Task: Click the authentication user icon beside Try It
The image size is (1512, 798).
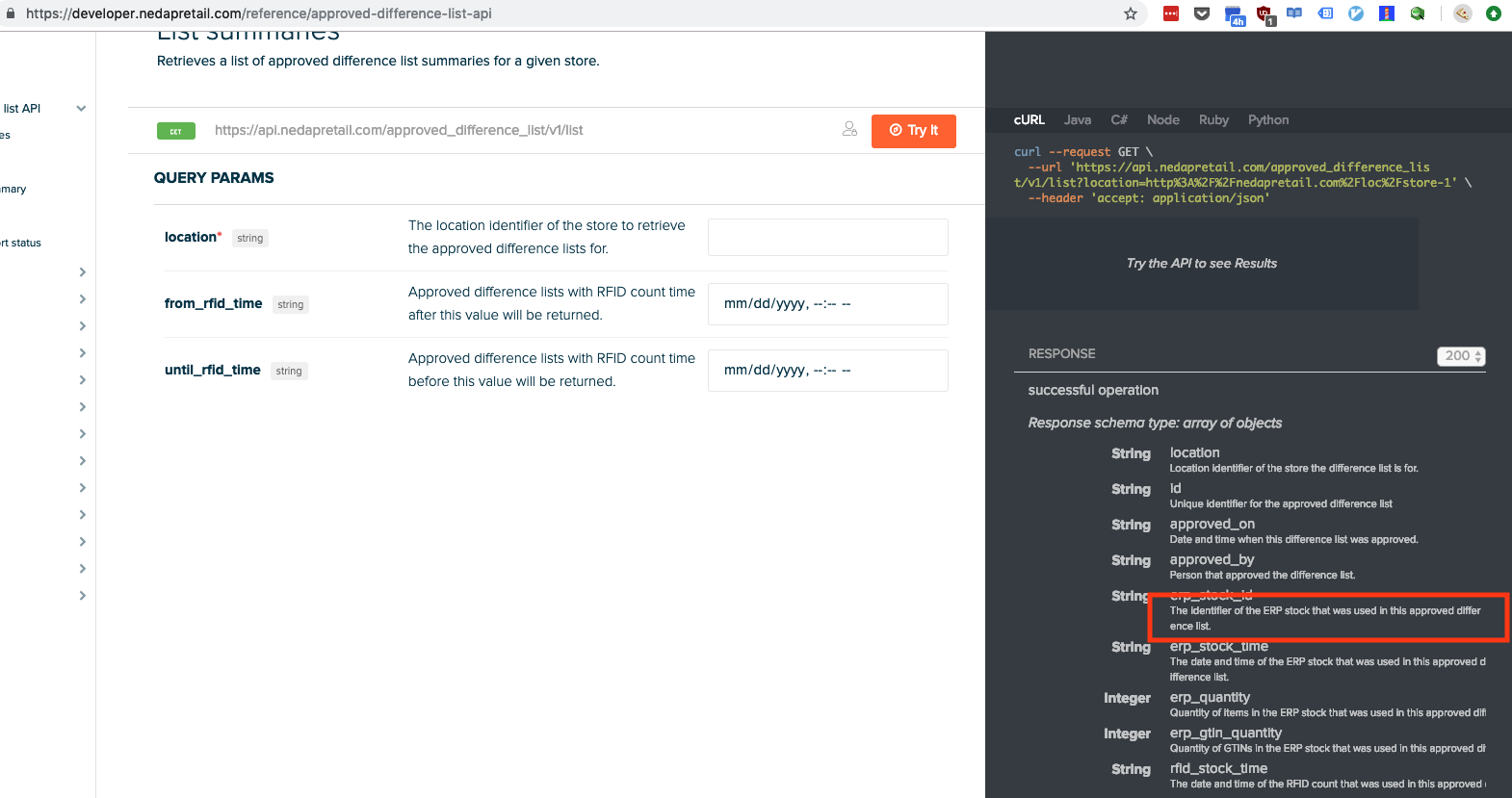Action: [x=849, y=129]
